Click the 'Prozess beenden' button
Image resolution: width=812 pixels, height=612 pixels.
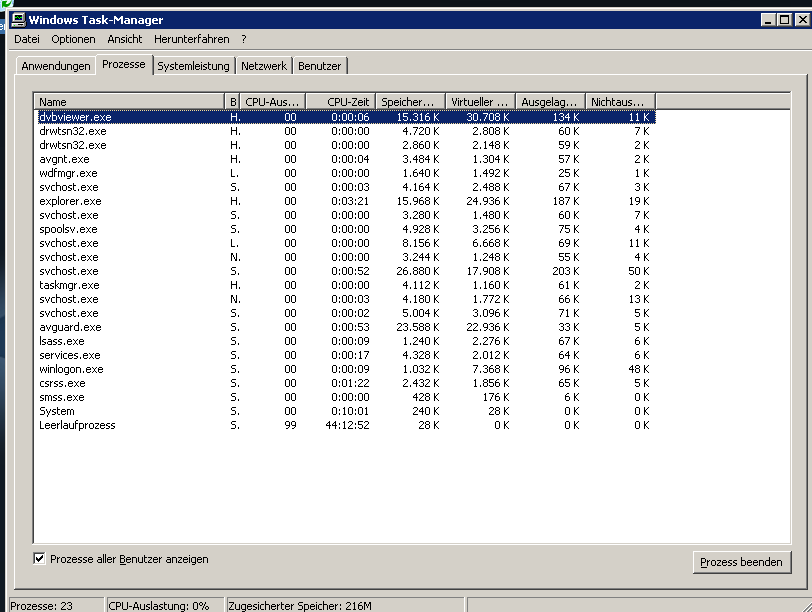(x=741, y=562)
